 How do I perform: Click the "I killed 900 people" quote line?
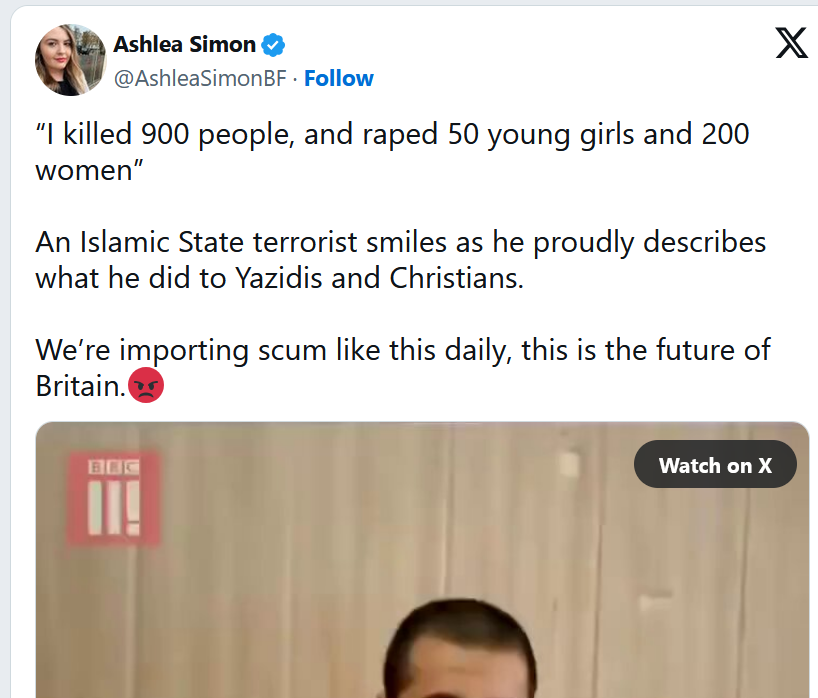[392, 135]
